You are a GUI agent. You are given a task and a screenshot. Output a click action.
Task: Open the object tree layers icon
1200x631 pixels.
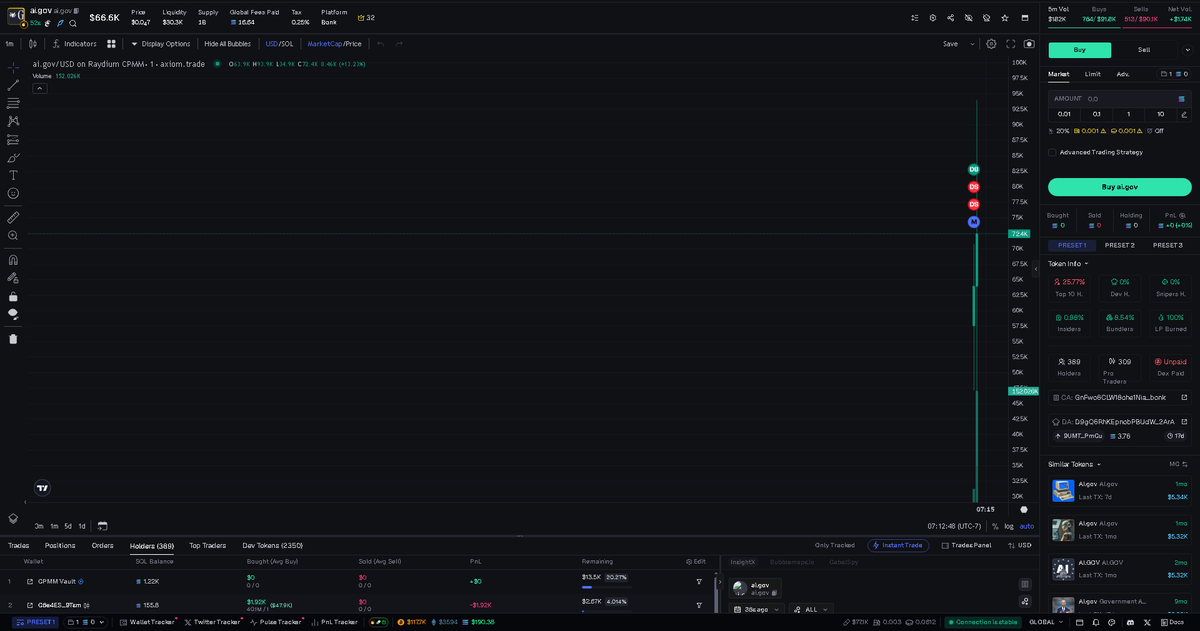[13, 518]
